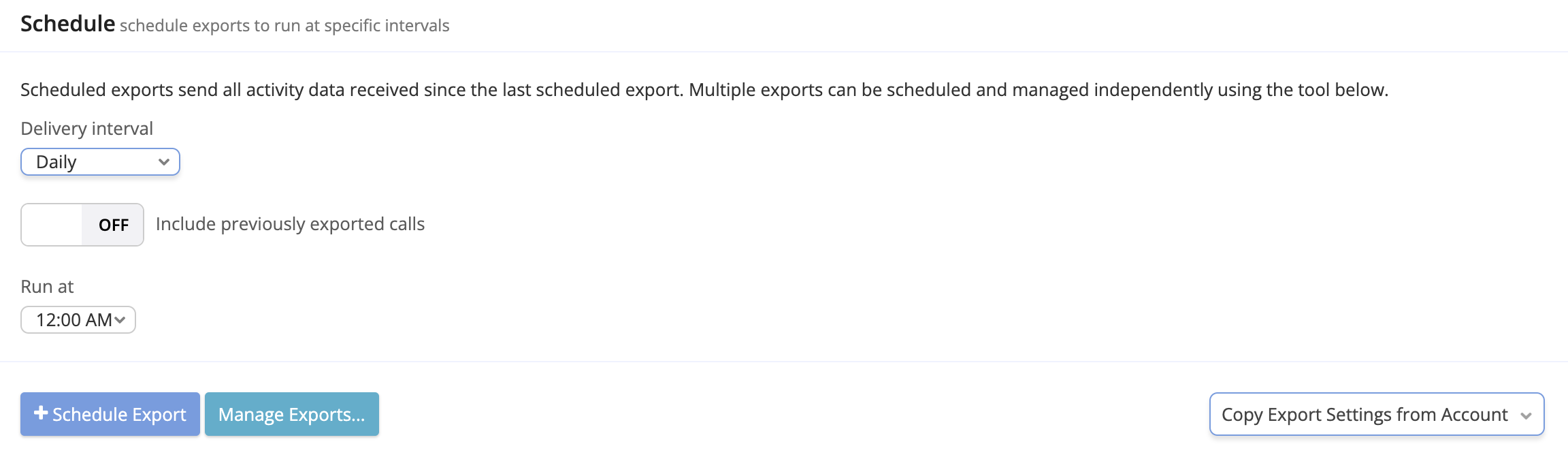Click the scheduled exports description paragraph
The width and height of the screenshot is (1568, 459).
(x=704, y=90)
